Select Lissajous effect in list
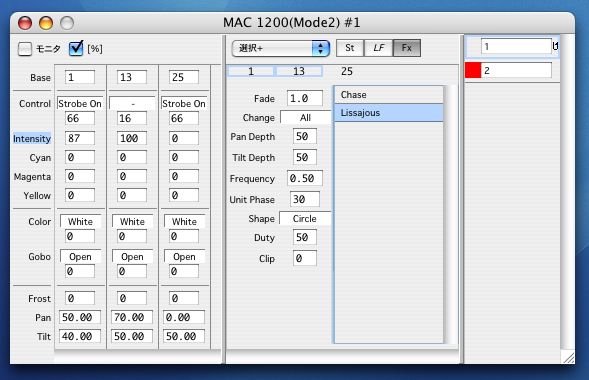This screenshot has height=380, width=589. pos(389,113)
